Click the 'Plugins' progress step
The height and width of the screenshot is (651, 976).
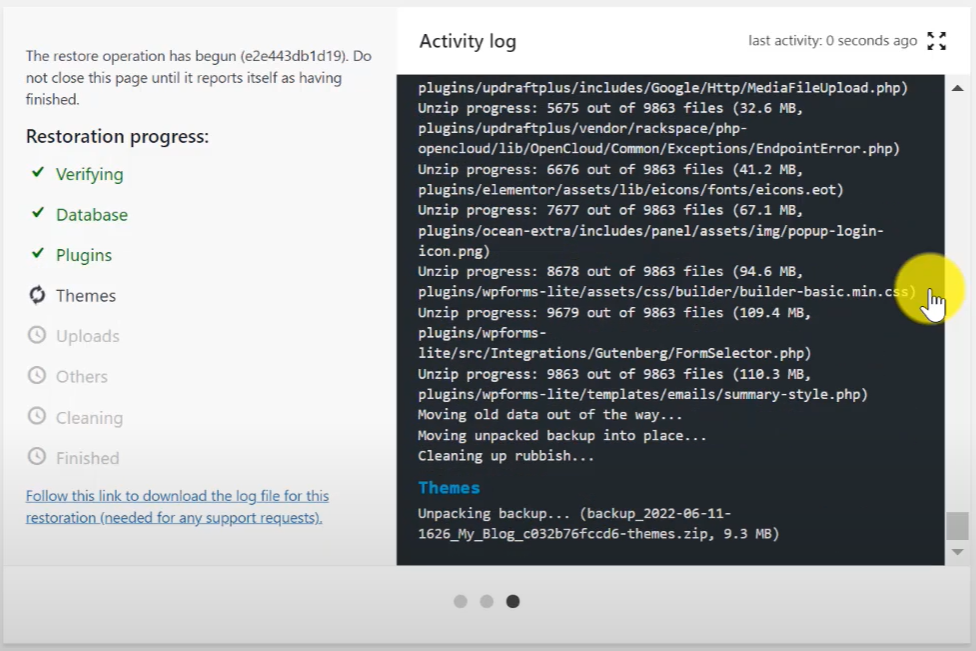tap(84, 255)
